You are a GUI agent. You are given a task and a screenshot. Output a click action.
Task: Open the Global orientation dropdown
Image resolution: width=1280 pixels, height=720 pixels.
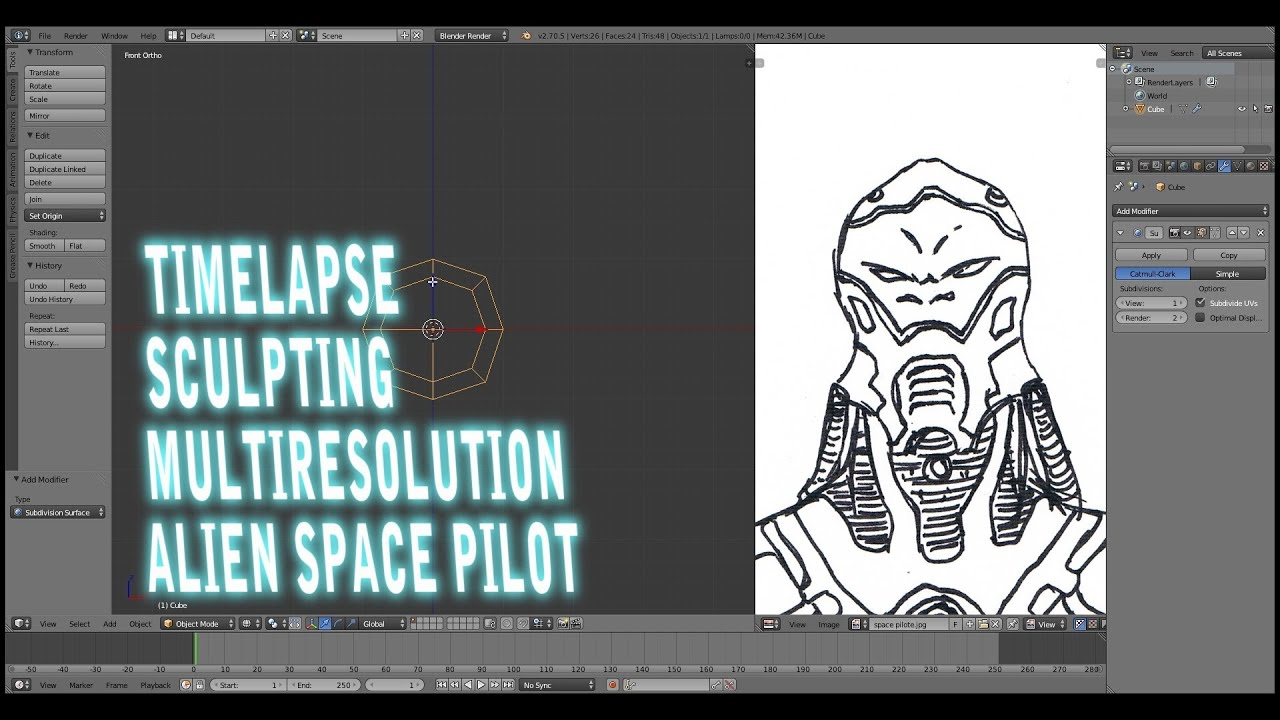[383, 624]
